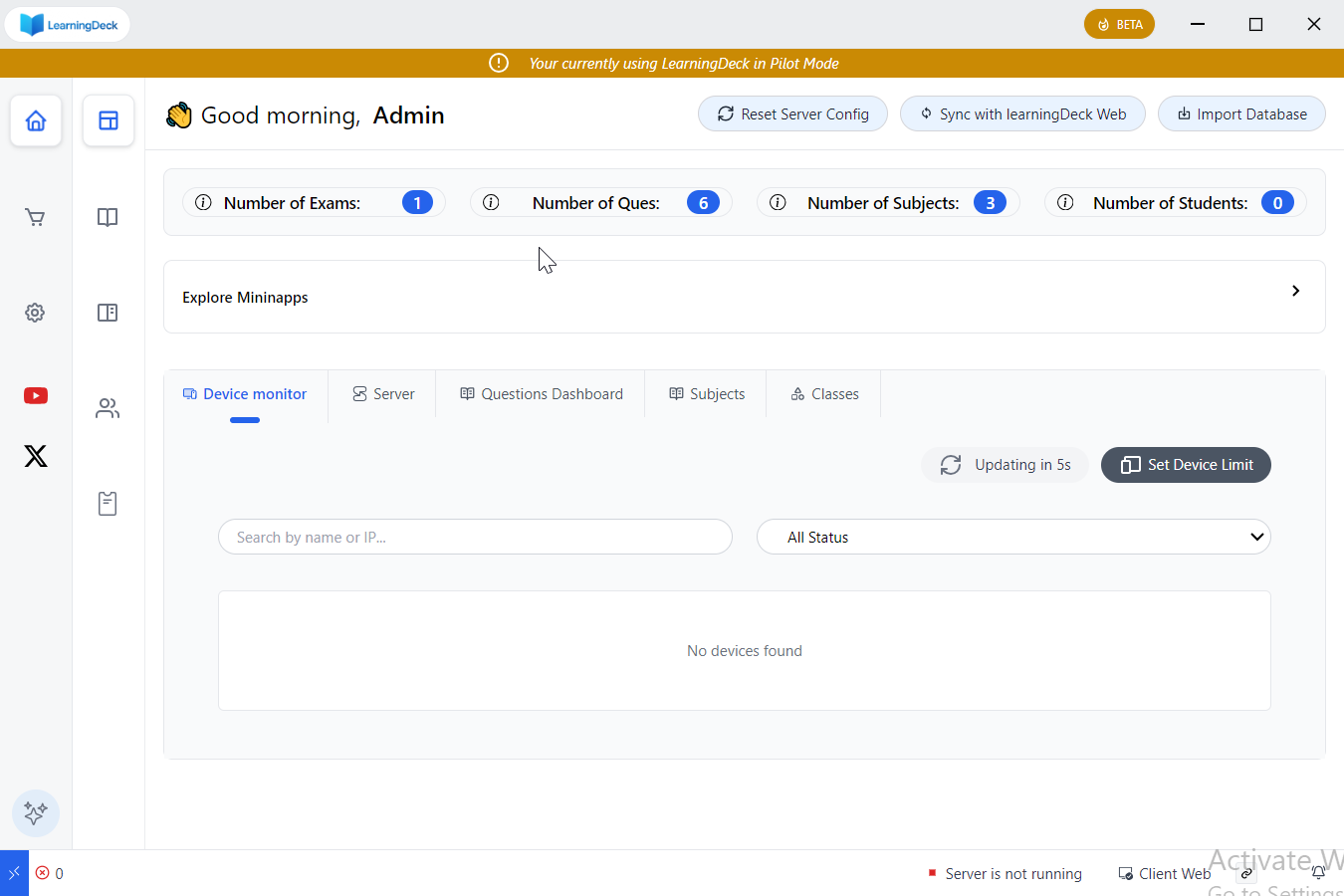Click the Reset Server Config button
Screen dimensions: 1344x896
(792, 114)
